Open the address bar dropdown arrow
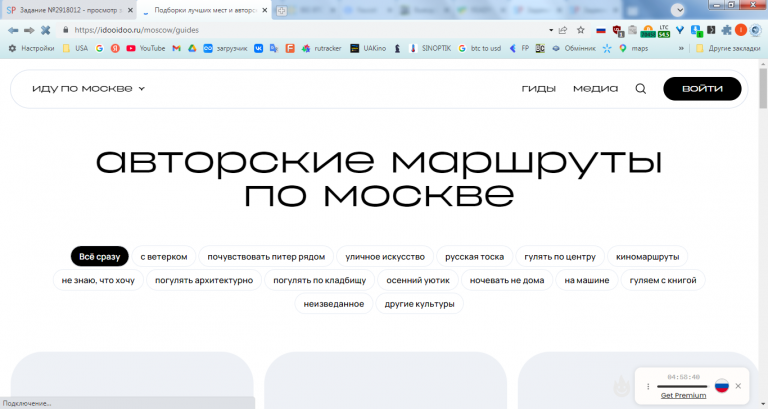The image size is (768, 409). click(551, 30)
